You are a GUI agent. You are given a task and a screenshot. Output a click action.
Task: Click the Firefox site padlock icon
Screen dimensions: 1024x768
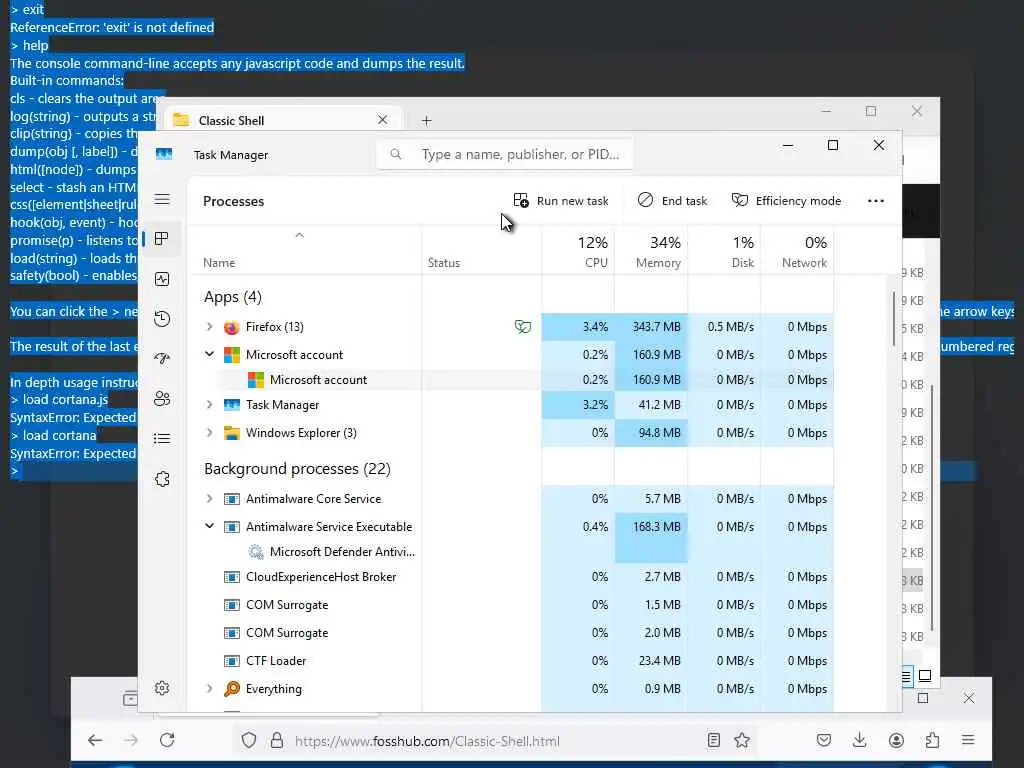(277, 740)
